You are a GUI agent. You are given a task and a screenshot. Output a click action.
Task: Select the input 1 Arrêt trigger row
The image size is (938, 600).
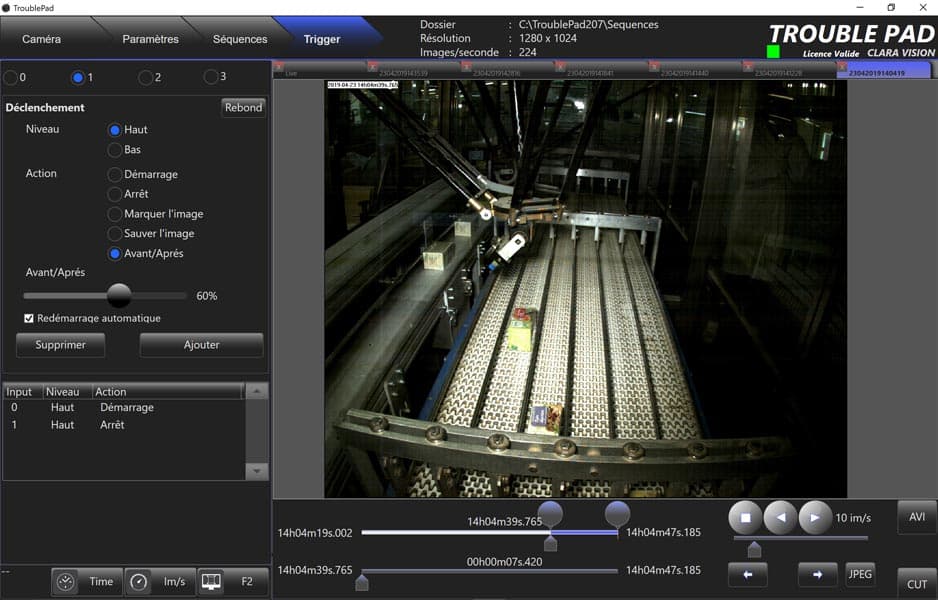coord(124,425)
